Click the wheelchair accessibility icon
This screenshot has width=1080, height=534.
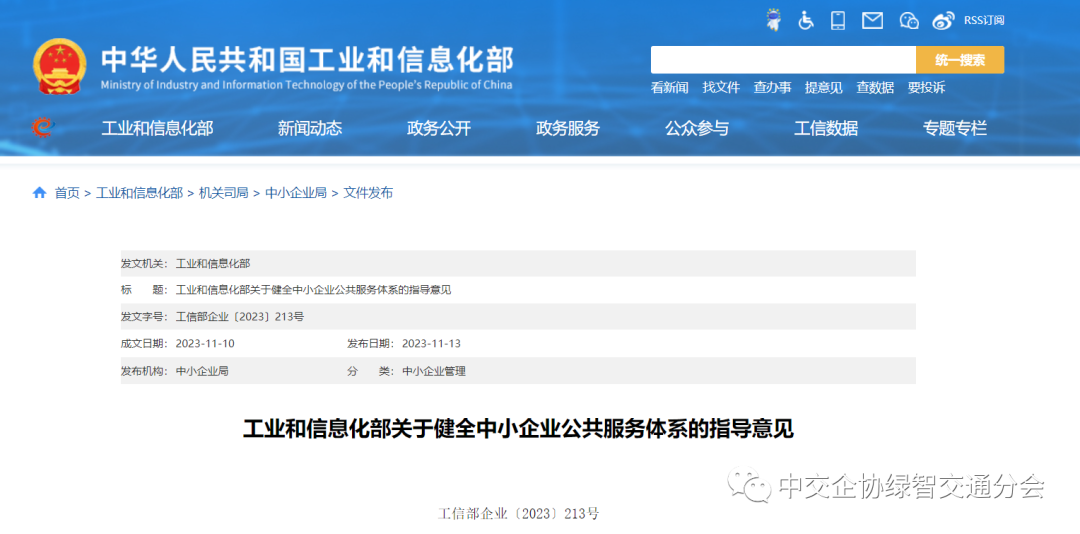(x=806, y=20)
